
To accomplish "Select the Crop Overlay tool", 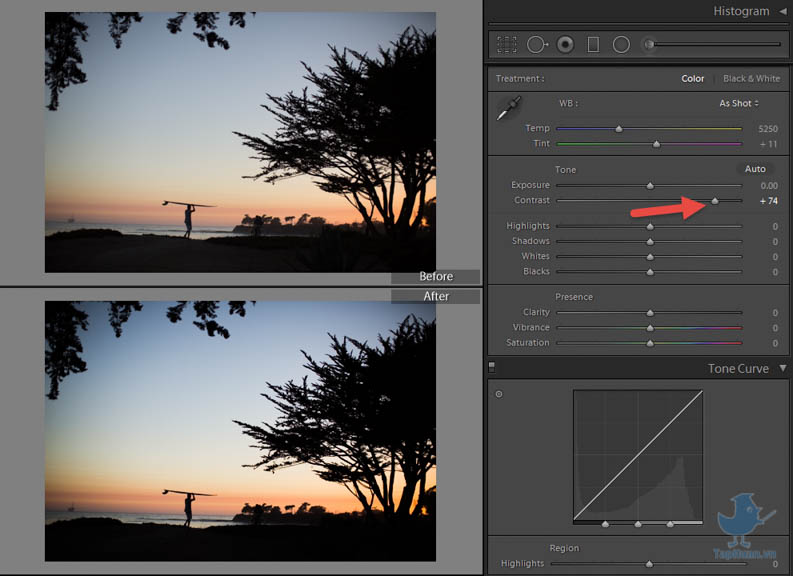I will point(507,45).
